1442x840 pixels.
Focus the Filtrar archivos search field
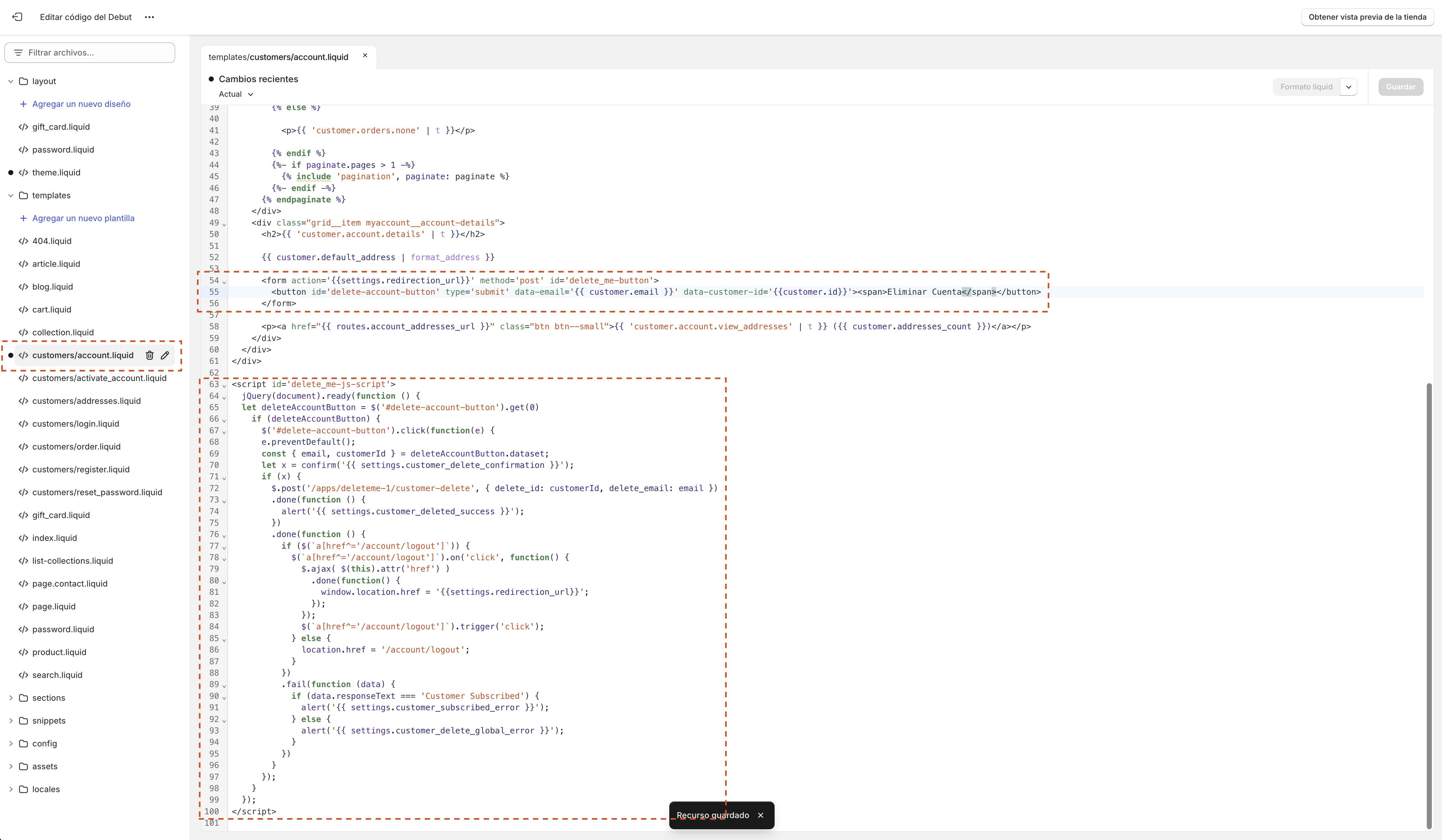click(x=90, y=53)
